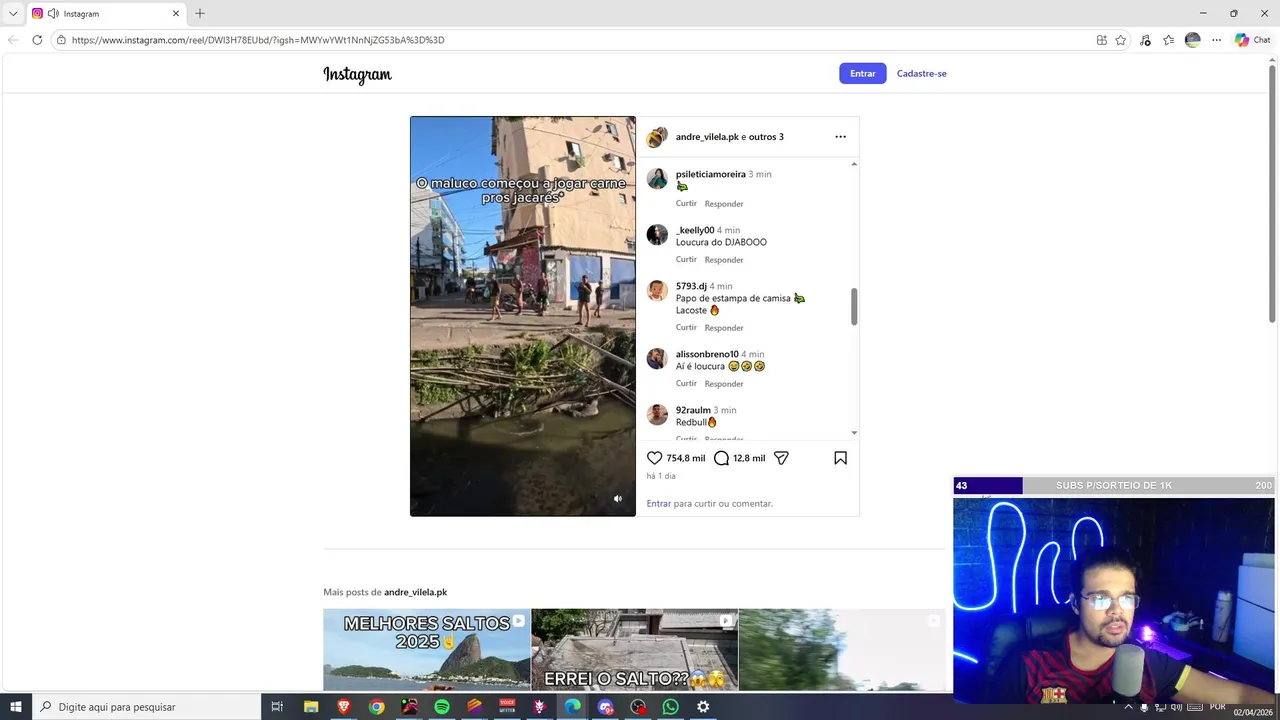Launch Google Chrome from the taskbar
The width and height of the screenshot is (1280, 720).
[377, 707]
